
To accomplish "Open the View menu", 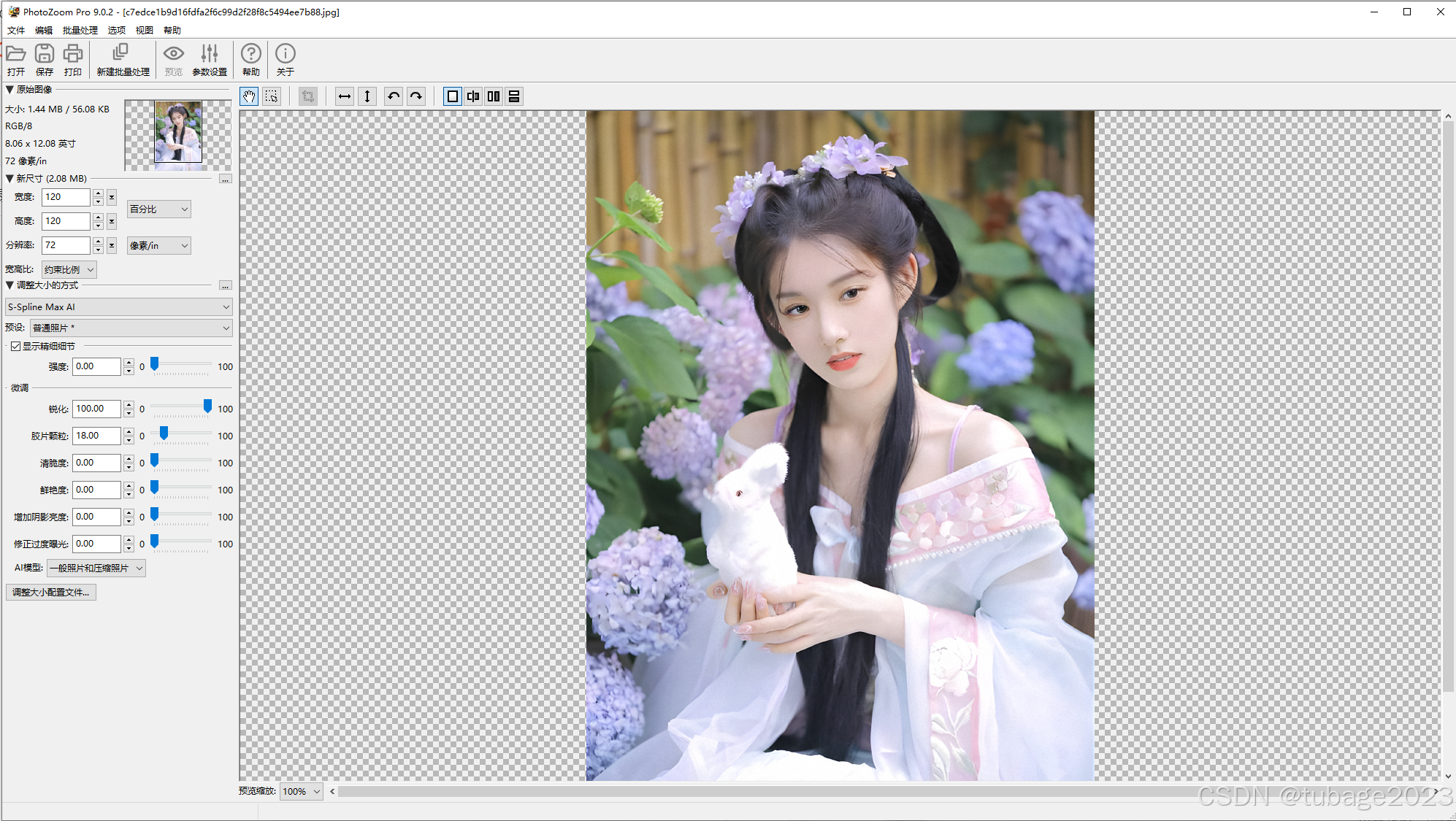I will (144, 30).
